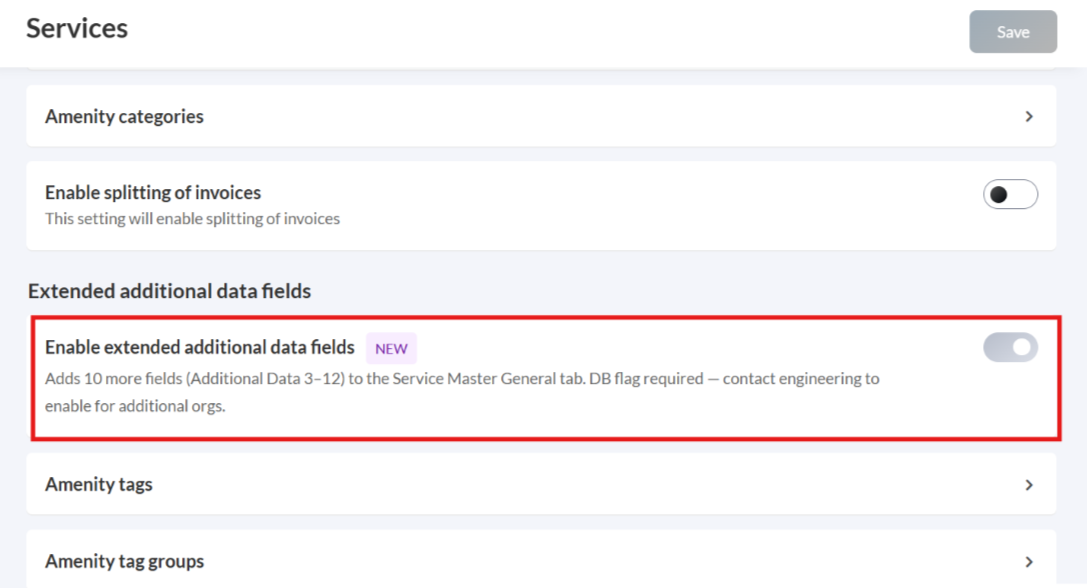The width and height of the screenshot is (1087, 588).
Task: Toggle the Enable splitting of invoices switch
Action: pyautogui.click(x=1010, y=195)
